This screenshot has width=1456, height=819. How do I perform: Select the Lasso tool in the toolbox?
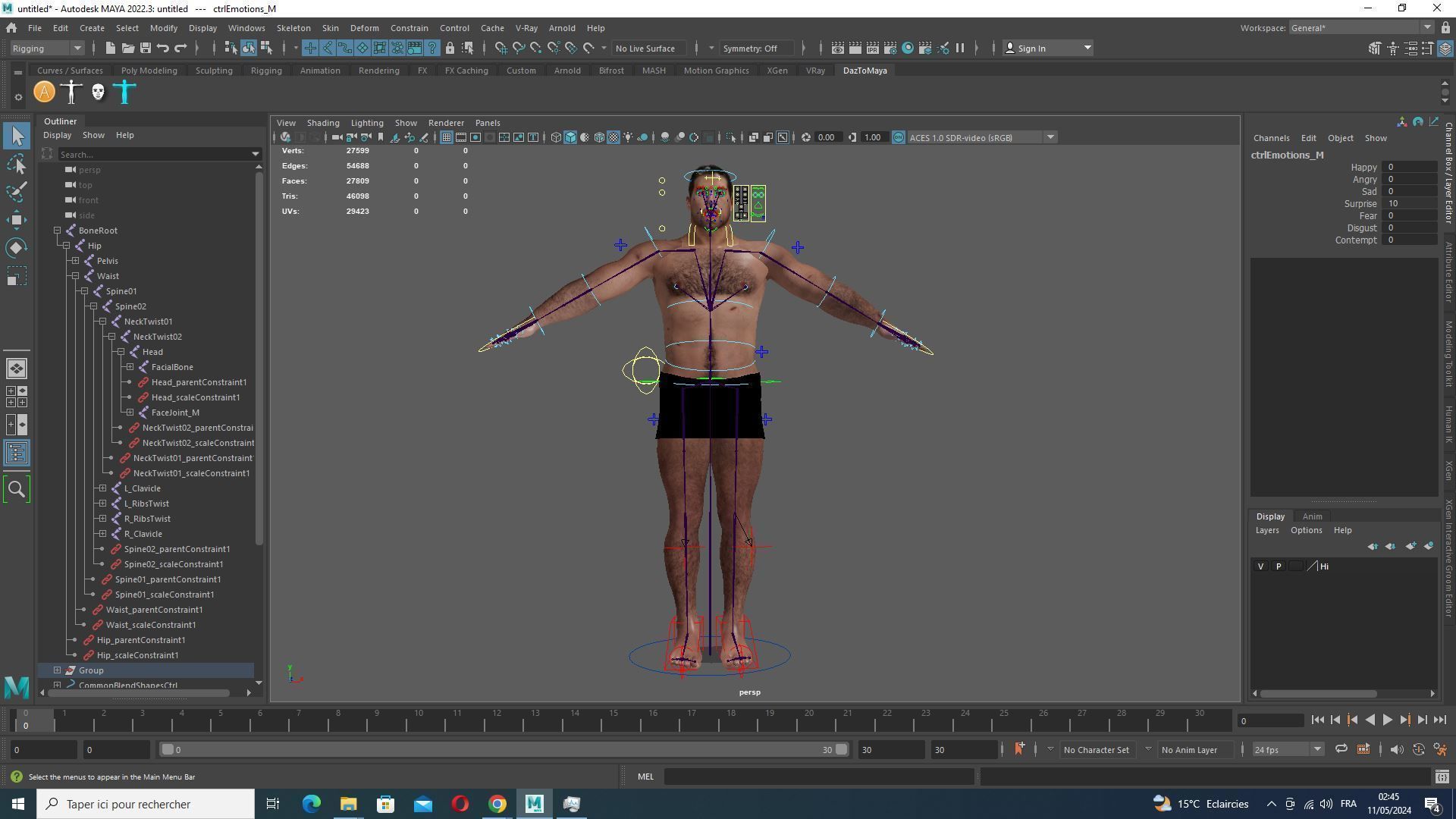point(17,165)
